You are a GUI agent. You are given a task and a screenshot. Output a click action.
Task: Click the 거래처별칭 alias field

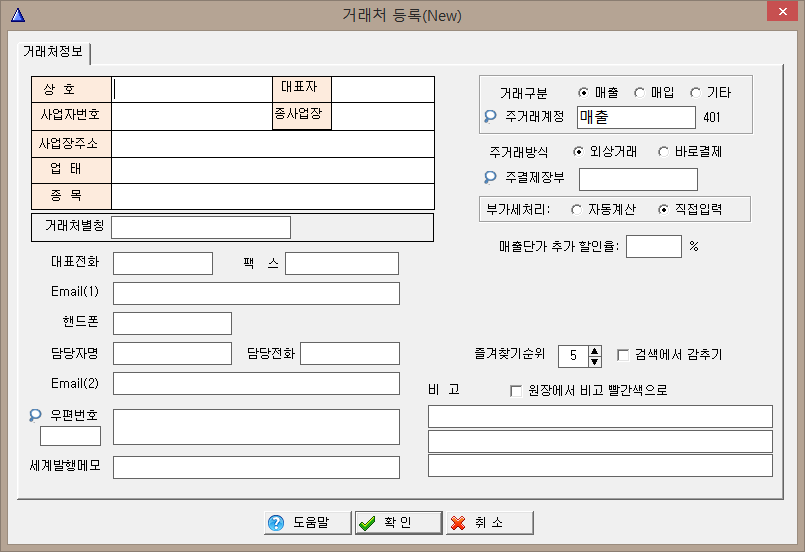201,227
